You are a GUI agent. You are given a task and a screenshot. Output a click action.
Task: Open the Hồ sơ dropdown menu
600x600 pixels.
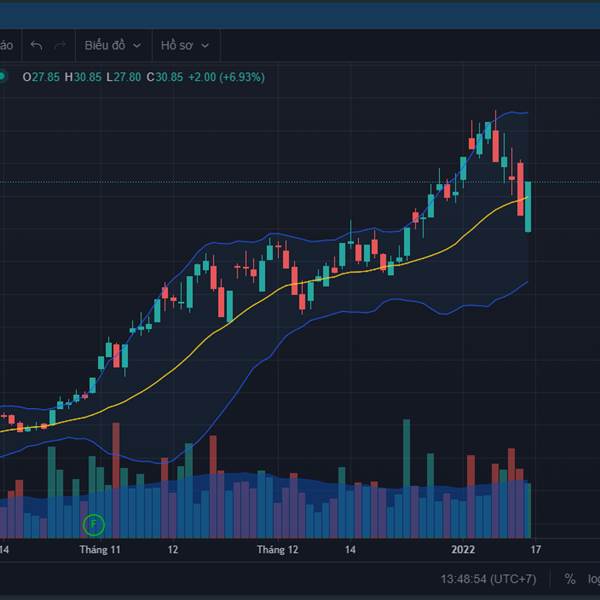pos(185,46)
